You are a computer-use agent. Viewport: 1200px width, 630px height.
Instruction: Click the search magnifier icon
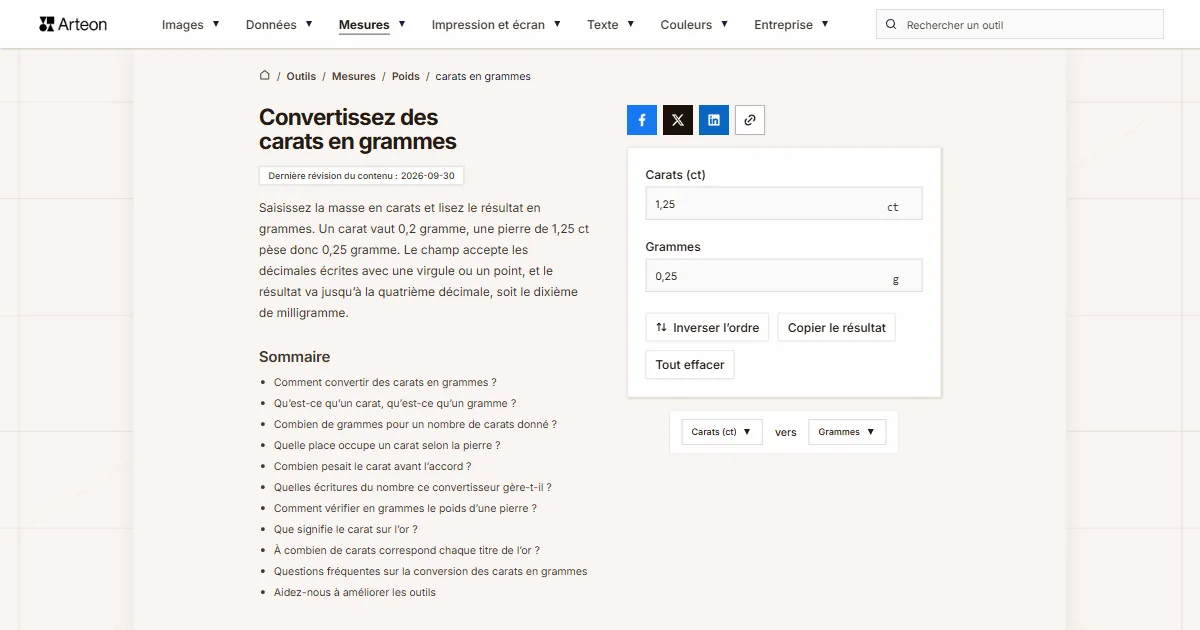892,25
